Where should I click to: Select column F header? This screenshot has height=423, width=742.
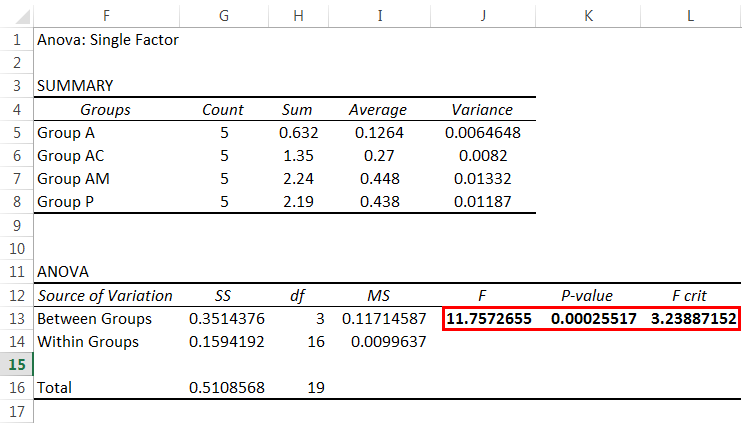106,16
